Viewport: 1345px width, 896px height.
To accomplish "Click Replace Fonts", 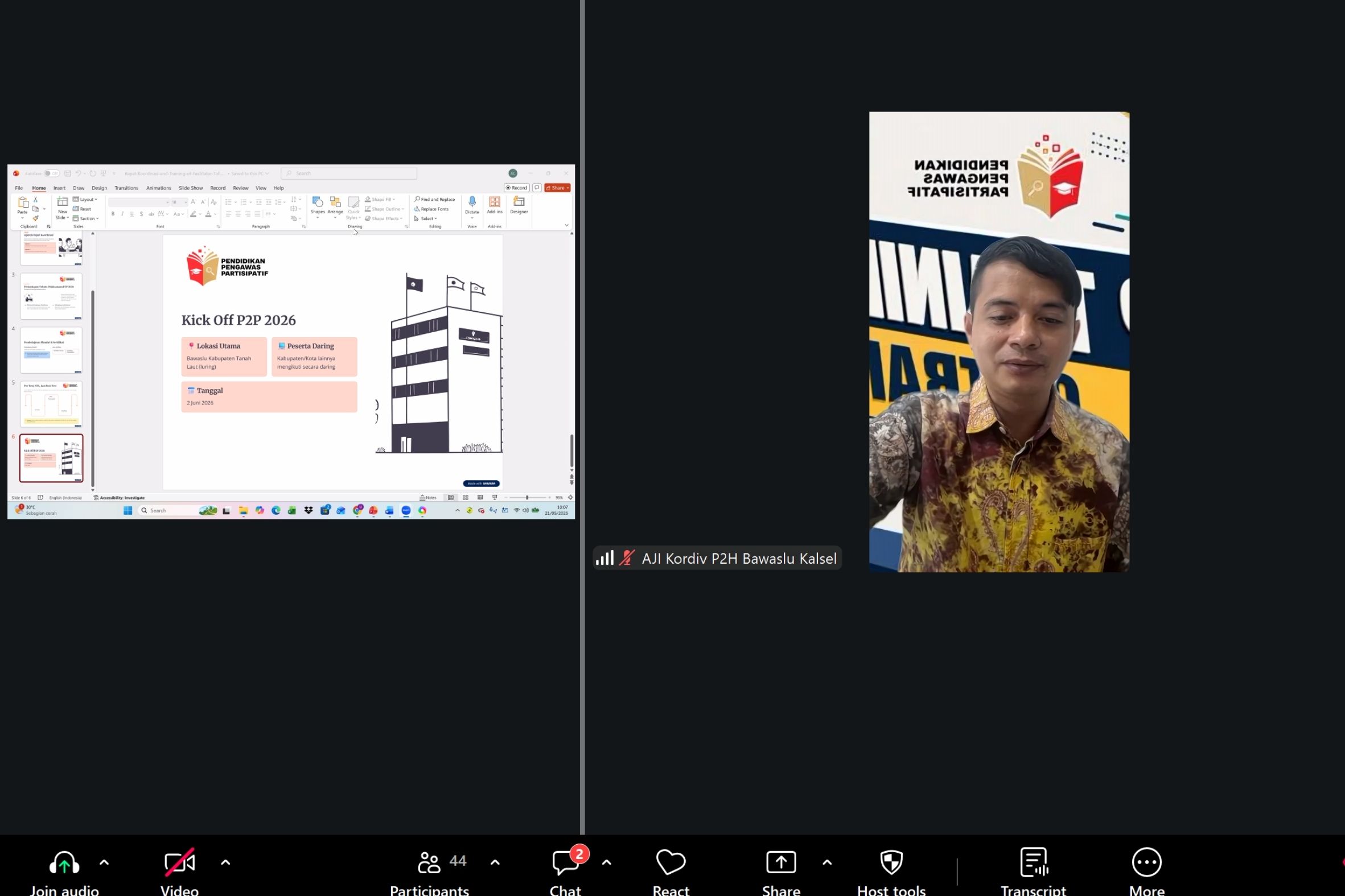I will (x=431, y=209).
